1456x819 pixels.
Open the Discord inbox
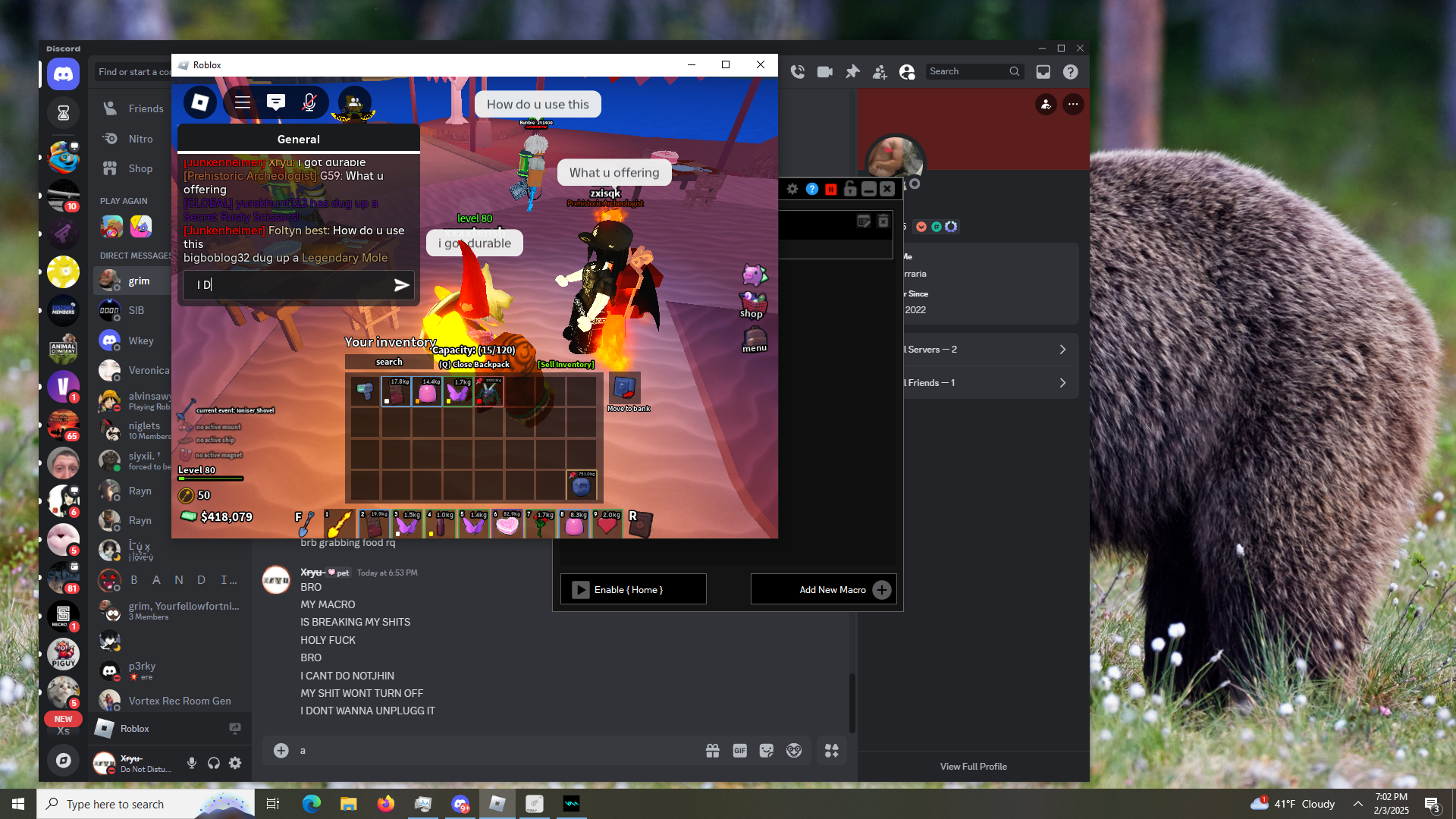point(1043,71)
